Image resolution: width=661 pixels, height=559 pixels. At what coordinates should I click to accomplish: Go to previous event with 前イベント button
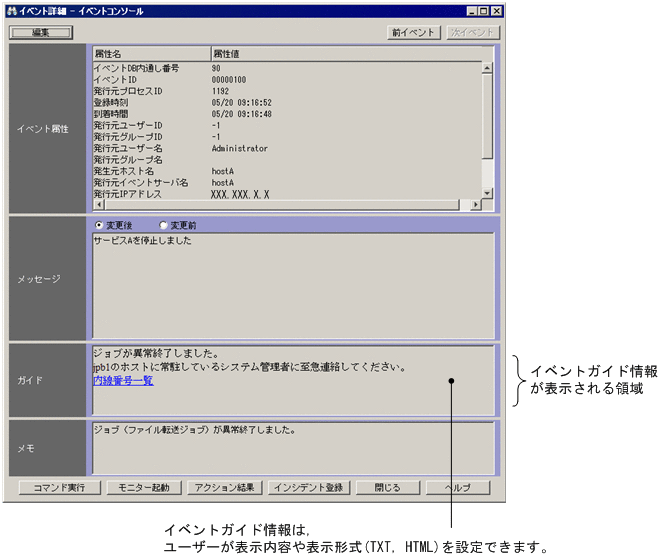click(x=414, y=32)
